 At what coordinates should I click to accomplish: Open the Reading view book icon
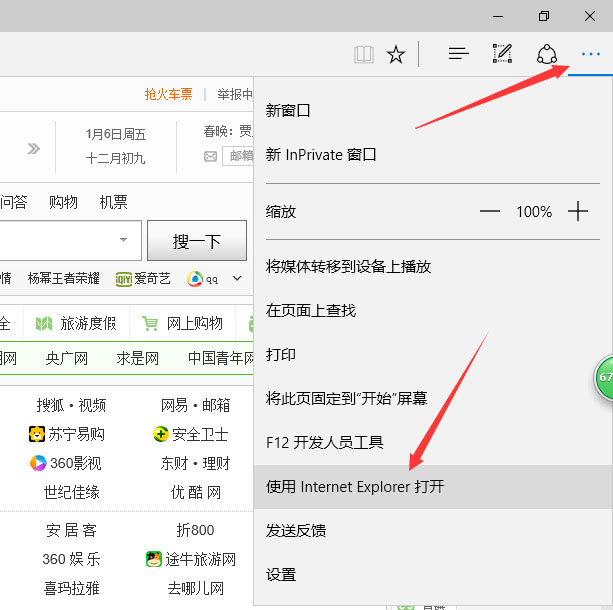point(364,54)
